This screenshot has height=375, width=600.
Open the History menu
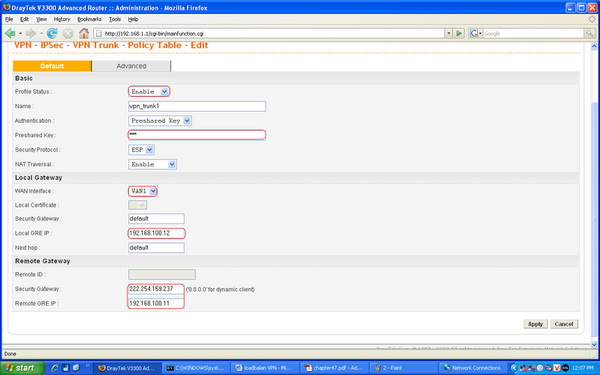click(x=62, y=19)
